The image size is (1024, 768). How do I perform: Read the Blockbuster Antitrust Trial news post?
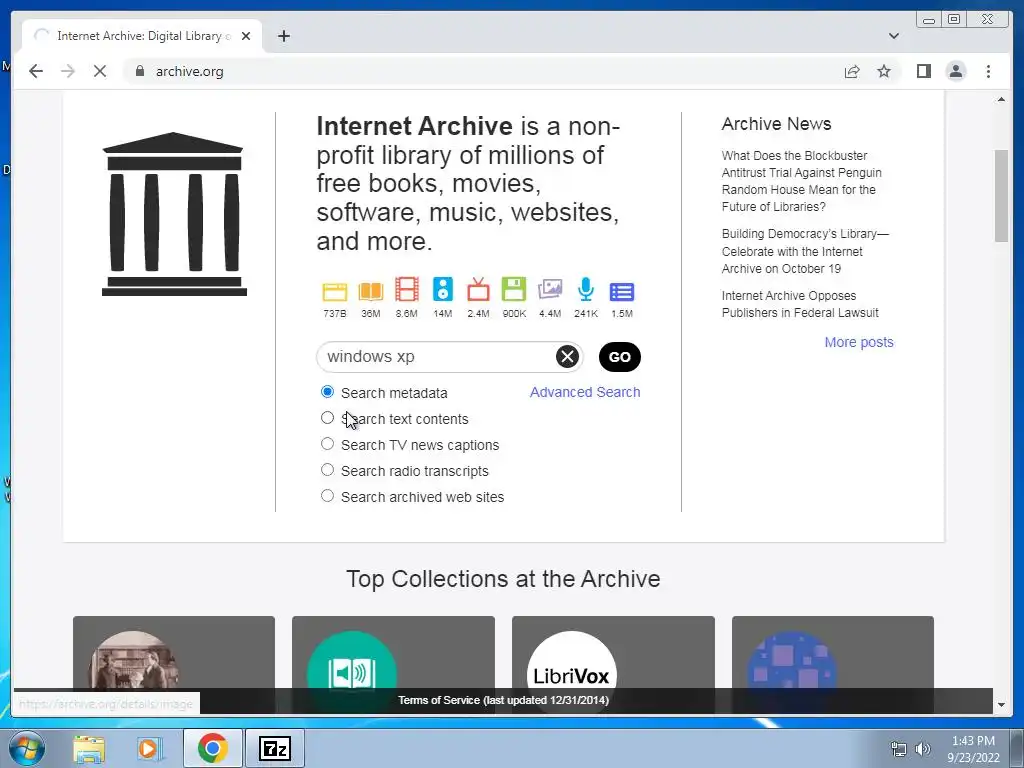[801, 181]
